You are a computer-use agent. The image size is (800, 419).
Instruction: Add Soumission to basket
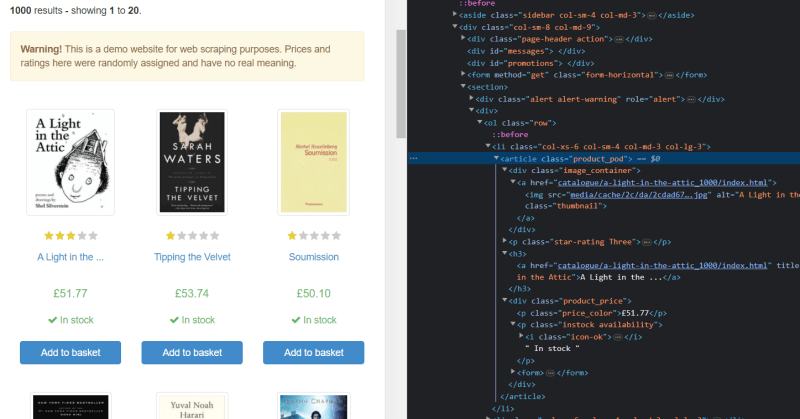click(314, 353)
